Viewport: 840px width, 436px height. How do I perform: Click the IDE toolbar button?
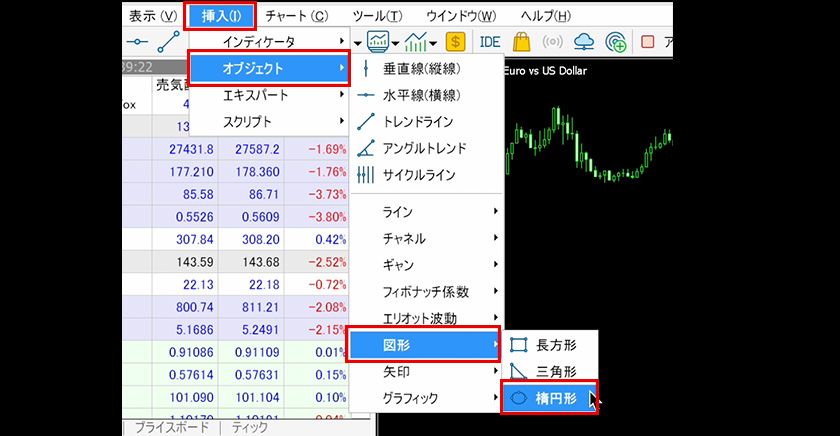point(490,42)
